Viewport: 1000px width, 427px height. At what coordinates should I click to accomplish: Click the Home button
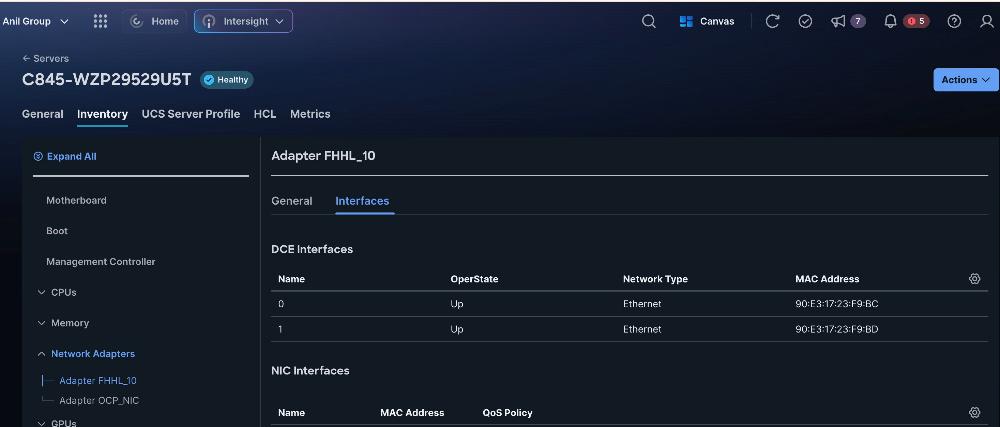(155, 21)
